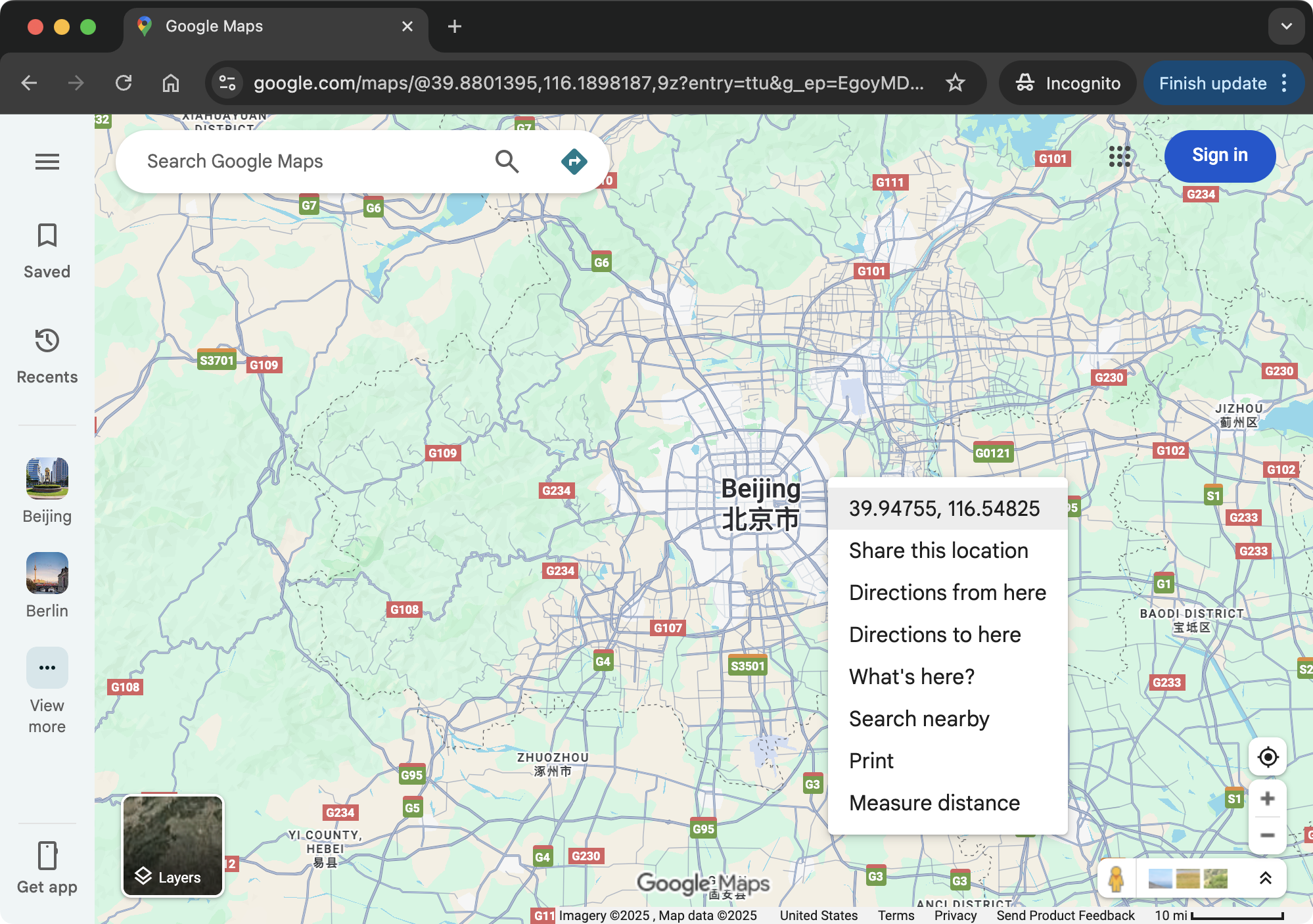Viewport: 1313px width, 924px height.
Task: Click the Sign in button
Action: click(x=1219, y=155)
